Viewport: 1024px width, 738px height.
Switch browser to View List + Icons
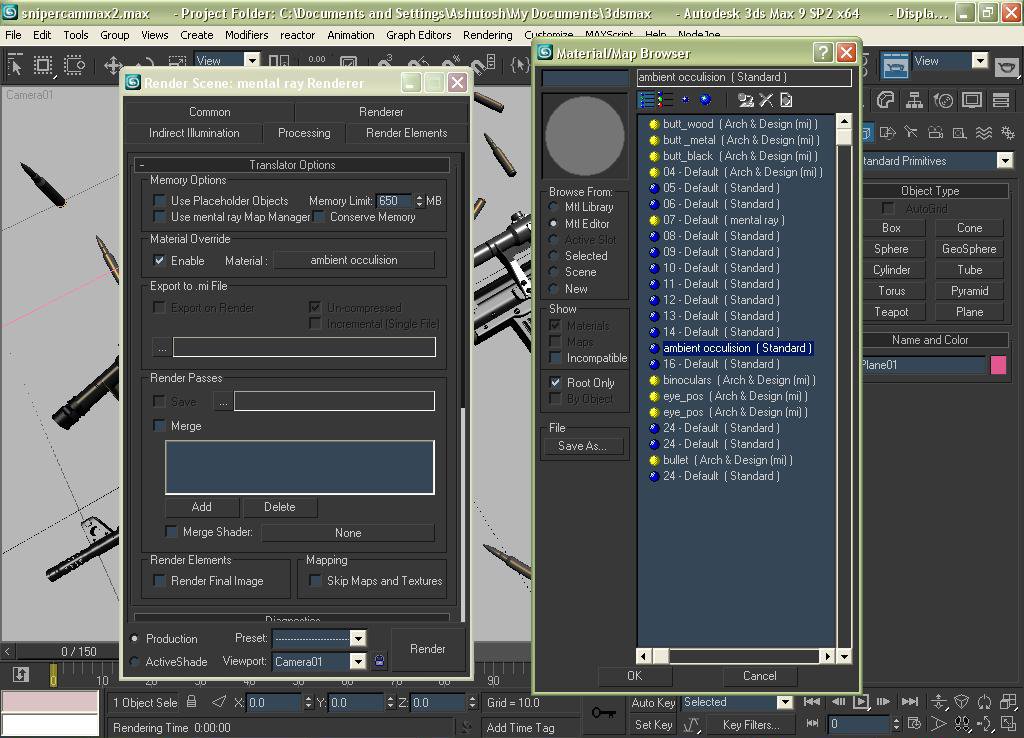point(665,100)
